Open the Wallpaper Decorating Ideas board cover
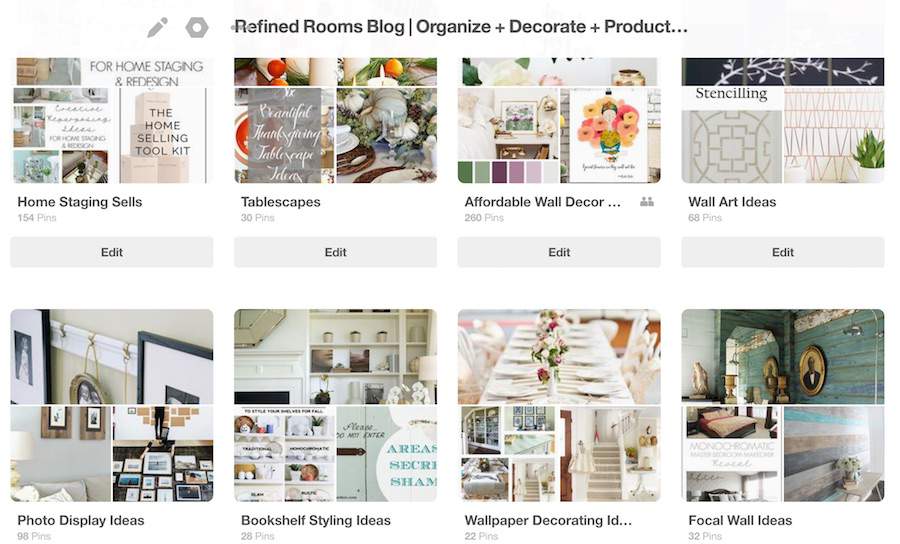The width and height of the screenshot is (900, 544). pos(559,405)
